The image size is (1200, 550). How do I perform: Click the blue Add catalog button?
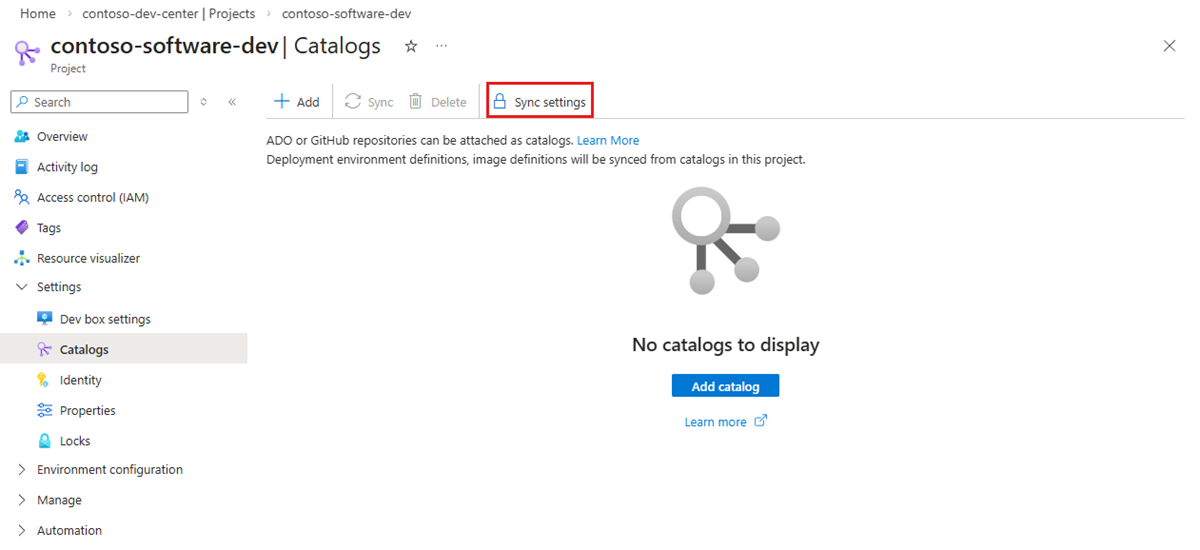pyautogui.click(x=725, y=386)
